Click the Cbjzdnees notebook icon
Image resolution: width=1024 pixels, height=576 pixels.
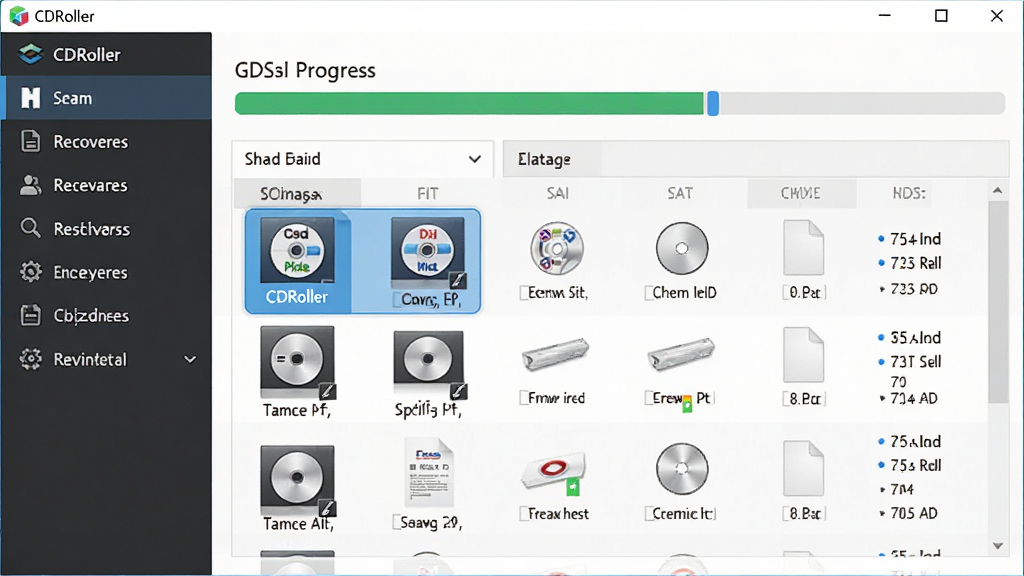(30, 315)
